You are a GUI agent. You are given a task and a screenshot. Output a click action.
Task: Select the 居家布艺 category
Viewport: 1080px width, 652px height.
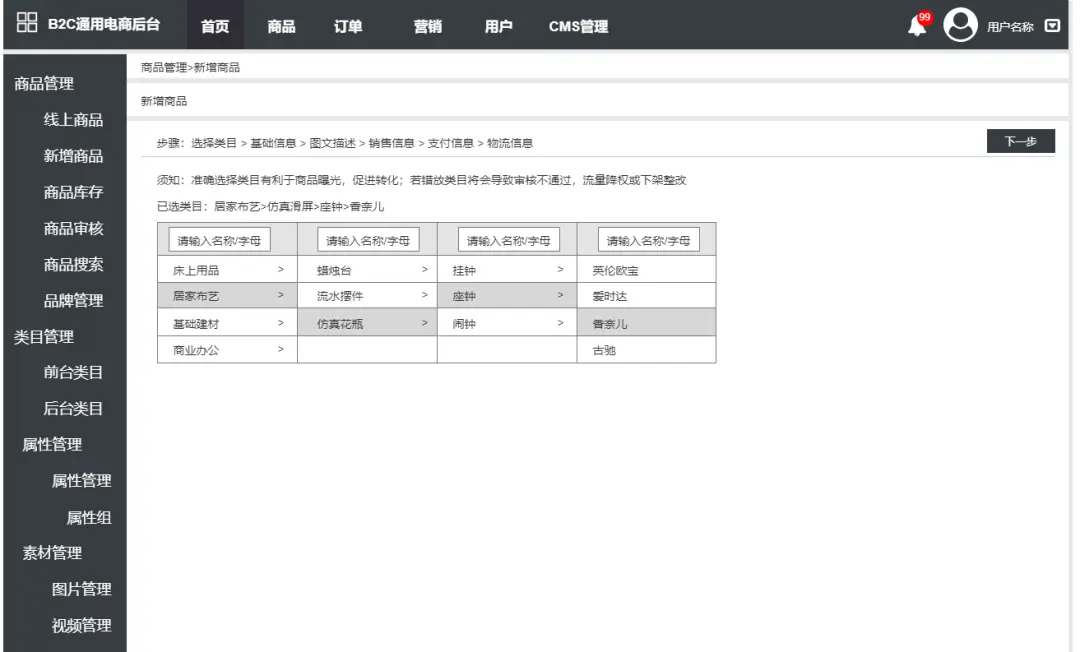[x=196, y=296]
